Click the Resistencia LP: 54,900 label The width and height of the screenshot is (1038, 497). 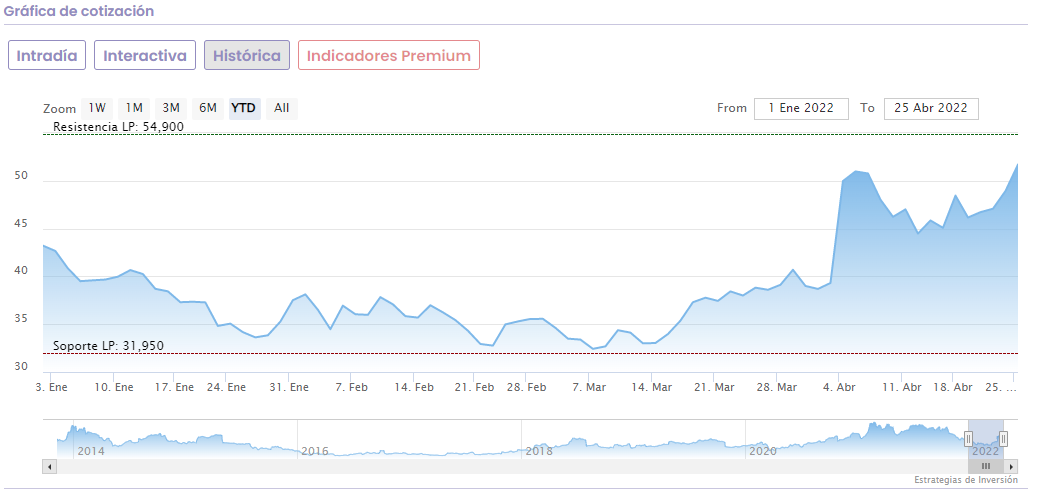[118, 127]
